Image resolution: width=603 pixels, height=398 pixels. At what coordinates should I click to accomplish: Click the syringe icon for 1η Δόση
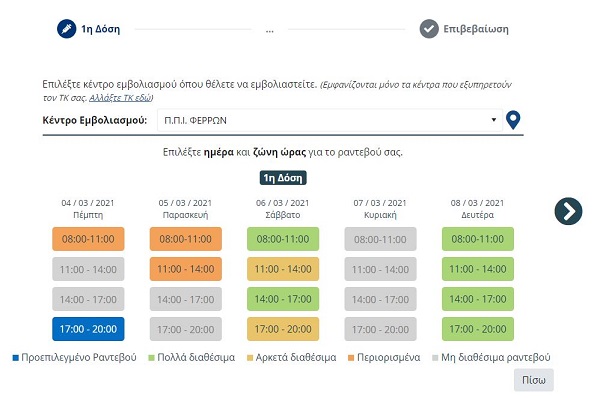point(67,29)
